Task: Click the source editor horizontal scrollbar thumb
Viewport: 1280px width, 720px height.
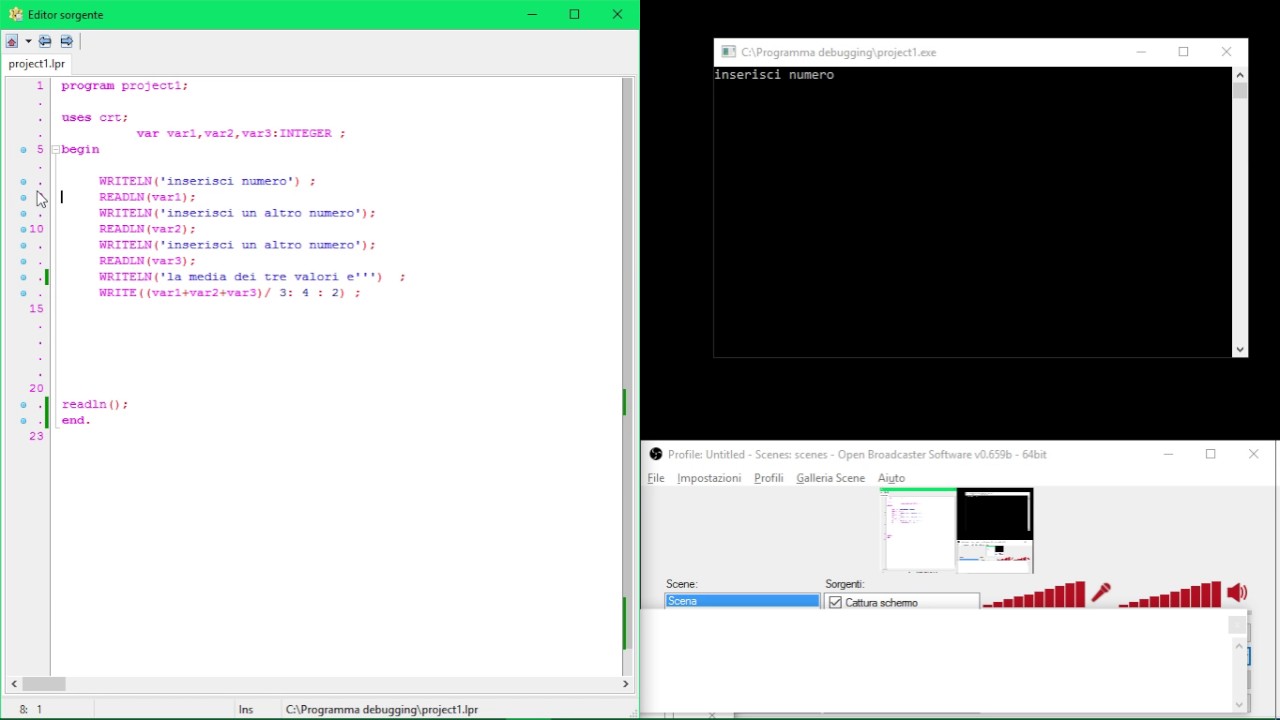Action: (x=43, y=684)
